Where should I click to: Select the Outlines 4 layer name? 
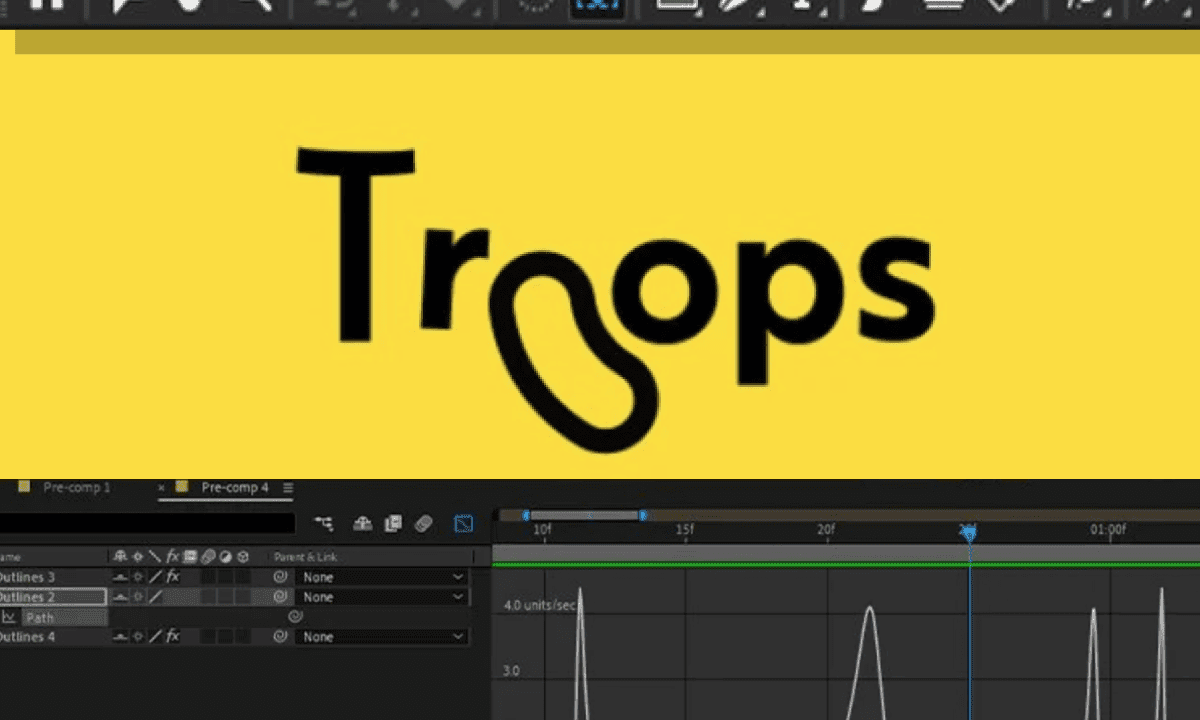tap(25, 637)
